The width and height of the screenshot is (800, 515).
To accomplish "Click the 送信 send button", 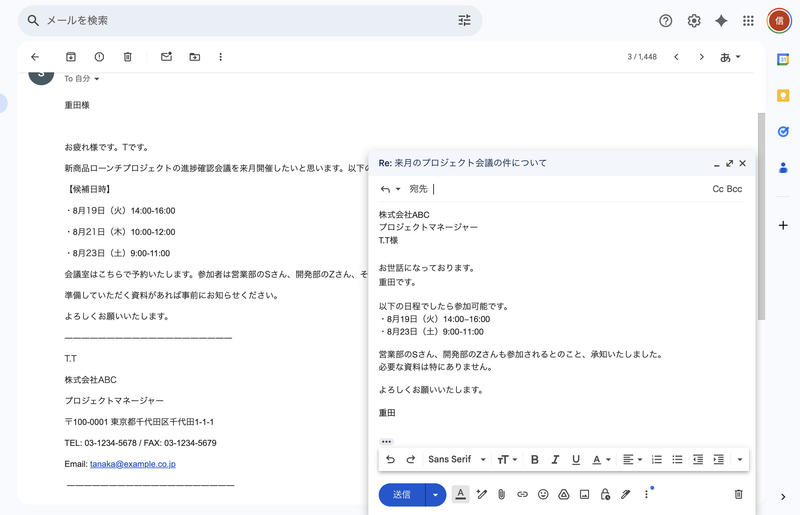I will 401,494.
